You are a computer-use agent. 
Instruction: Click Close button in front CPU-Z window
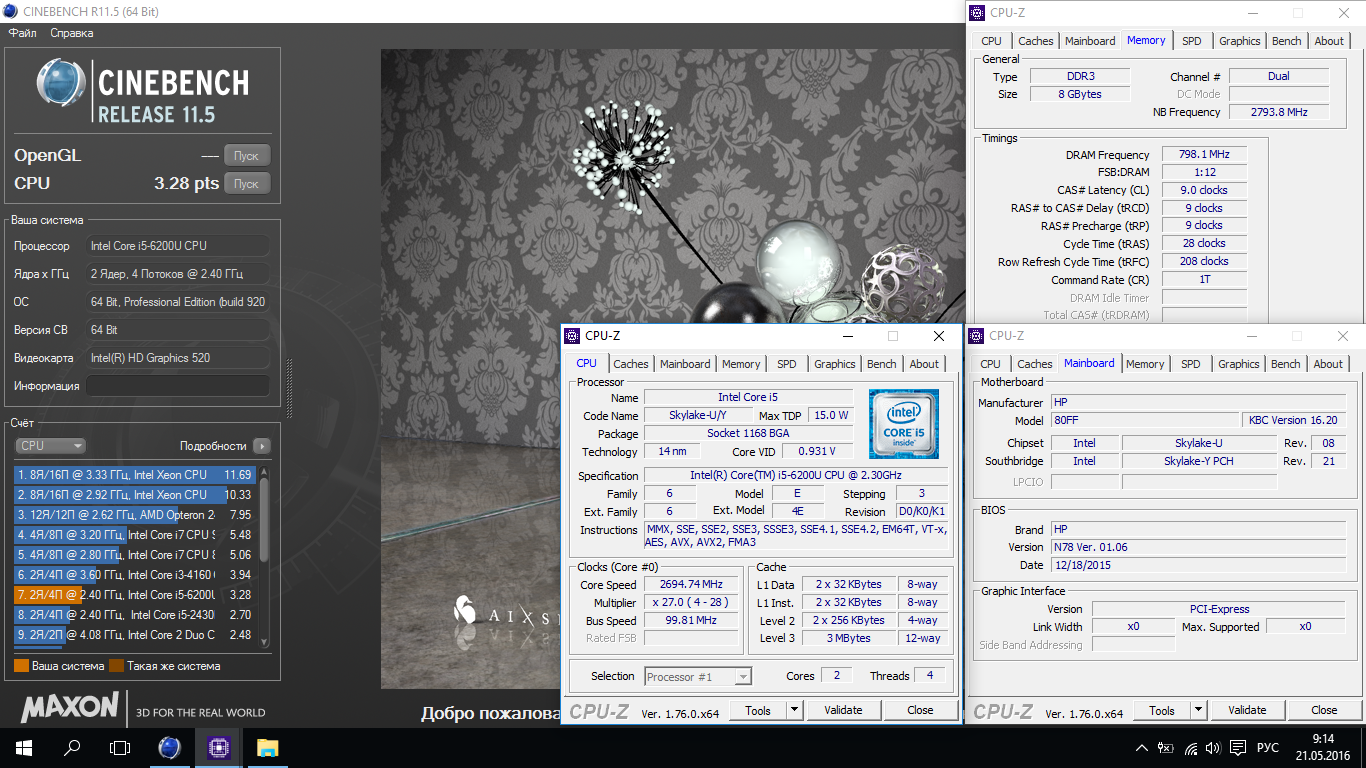pos(920,710)
